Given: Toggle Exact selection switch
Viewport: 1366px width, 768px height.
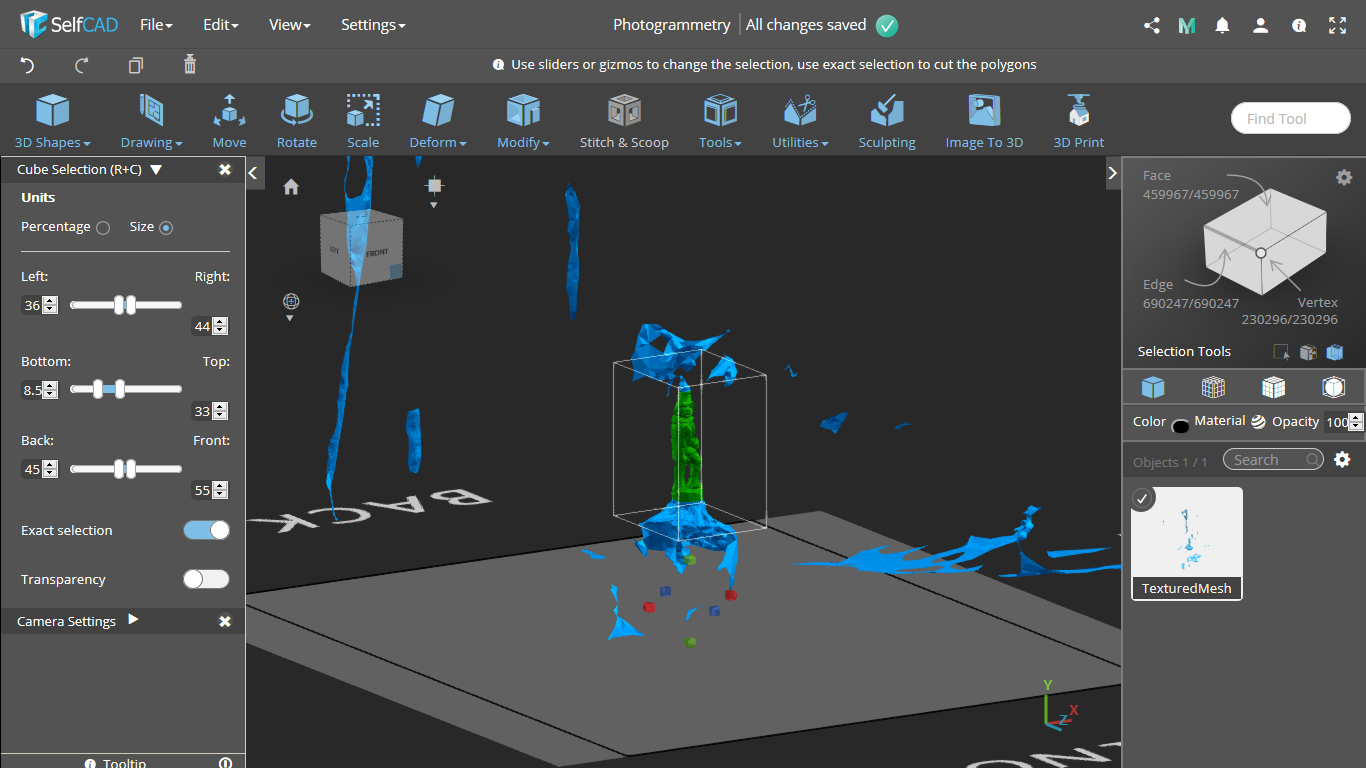Looking at the screenshot, I should coord(206,530).
